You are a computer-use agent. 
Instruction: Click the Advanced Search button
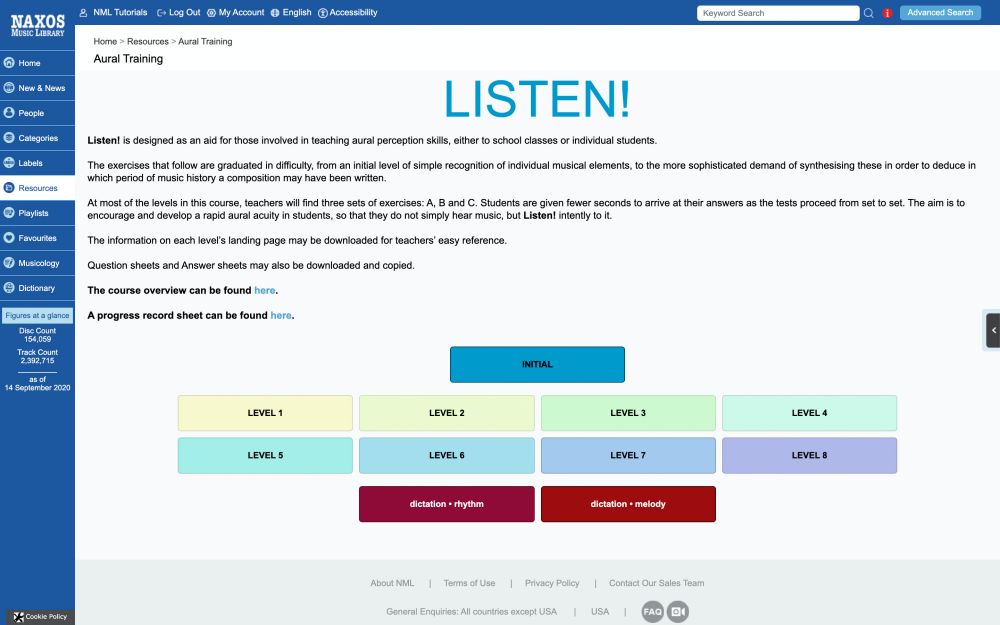(x=940, y=13)
